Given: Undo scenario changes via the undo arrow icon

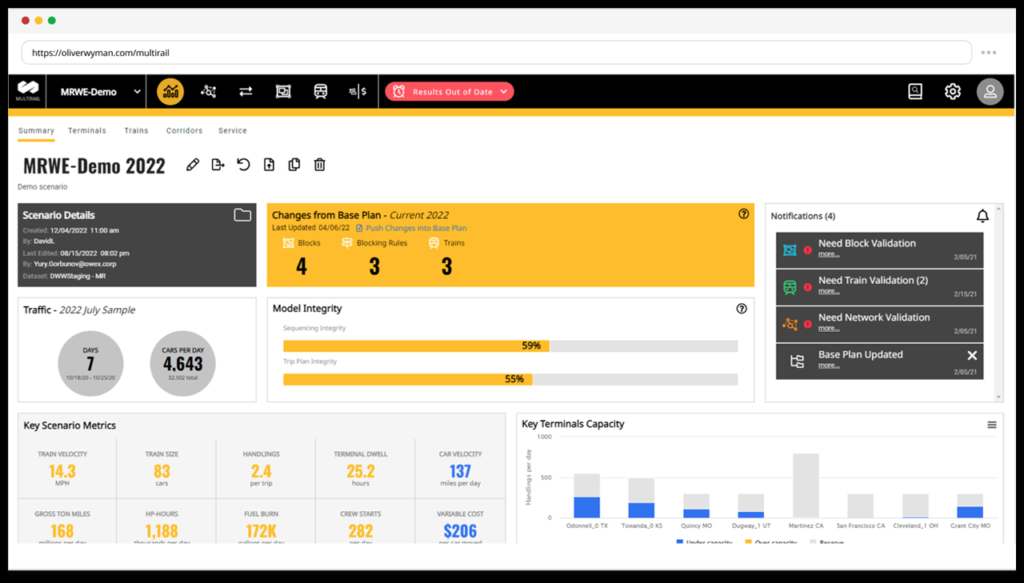Looking at the screenshot, I should (243, 164).
